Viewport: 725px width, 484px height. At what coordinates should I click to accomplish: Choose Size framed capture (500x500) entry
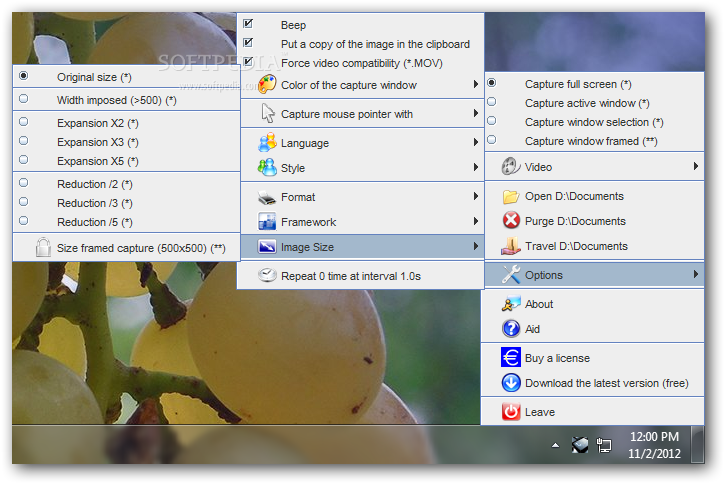click(x=126, y=248)
